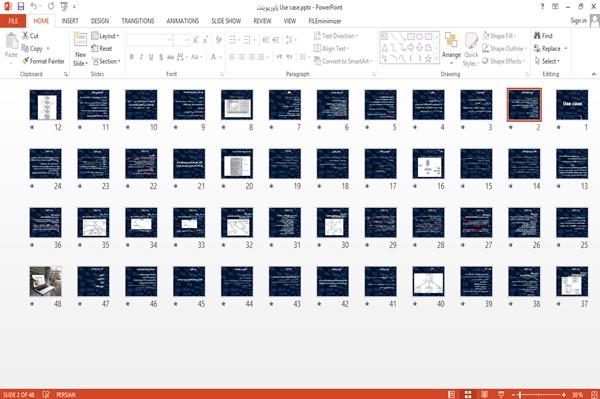
Task: Click Slide Sorter view icon in status bar
Action: tap(468, 394)
